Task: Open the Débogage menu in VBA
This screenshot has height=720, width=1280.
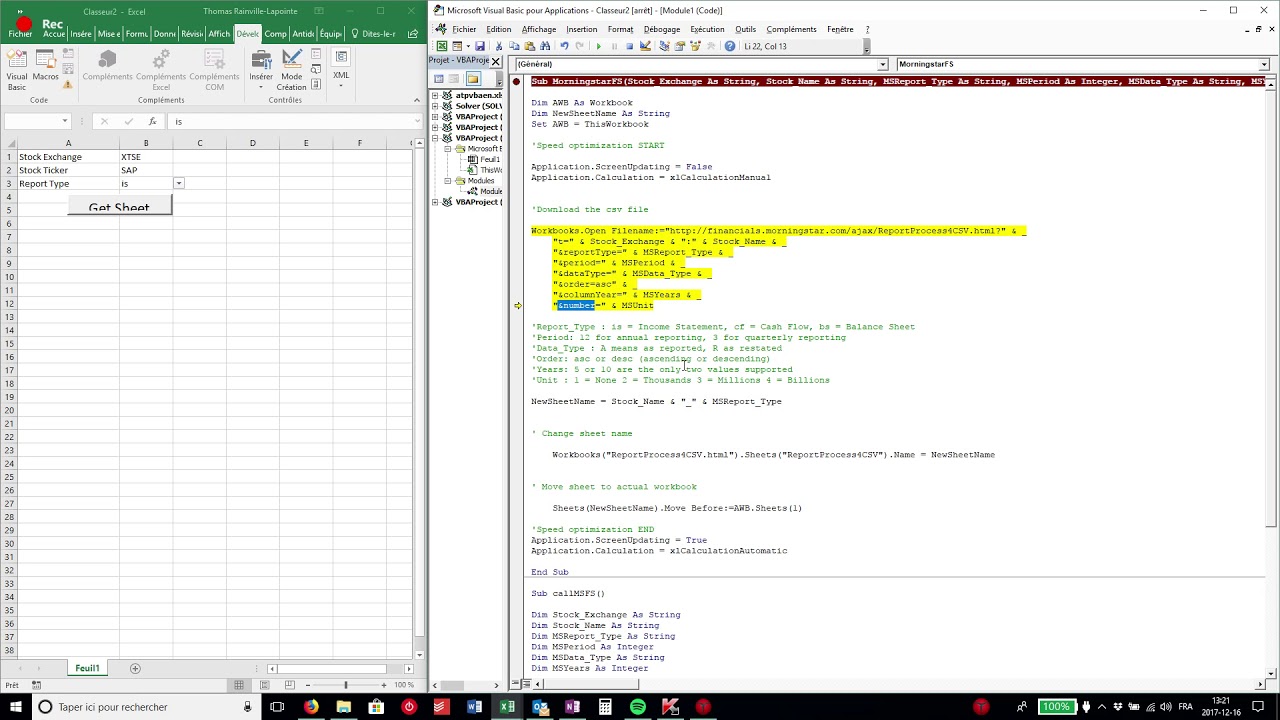Action: [x=662, y=29]
